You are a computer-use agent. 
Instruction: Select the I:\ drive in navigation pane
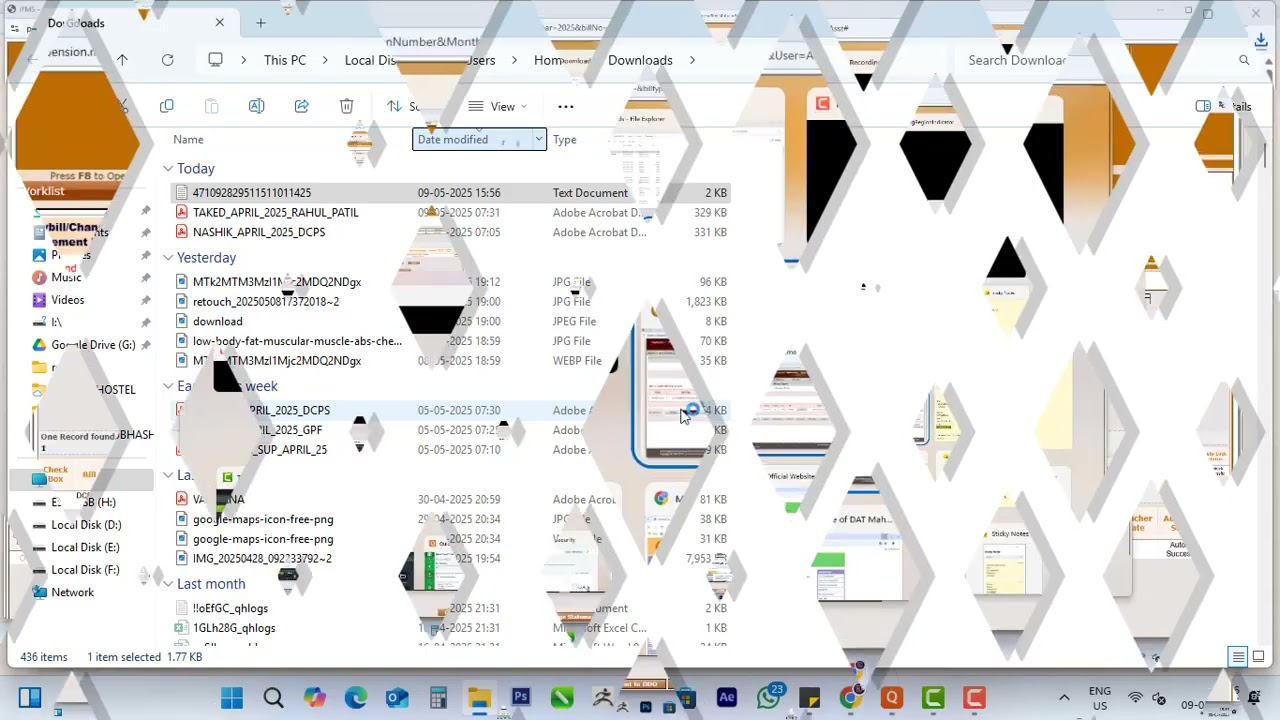point(57,322)
